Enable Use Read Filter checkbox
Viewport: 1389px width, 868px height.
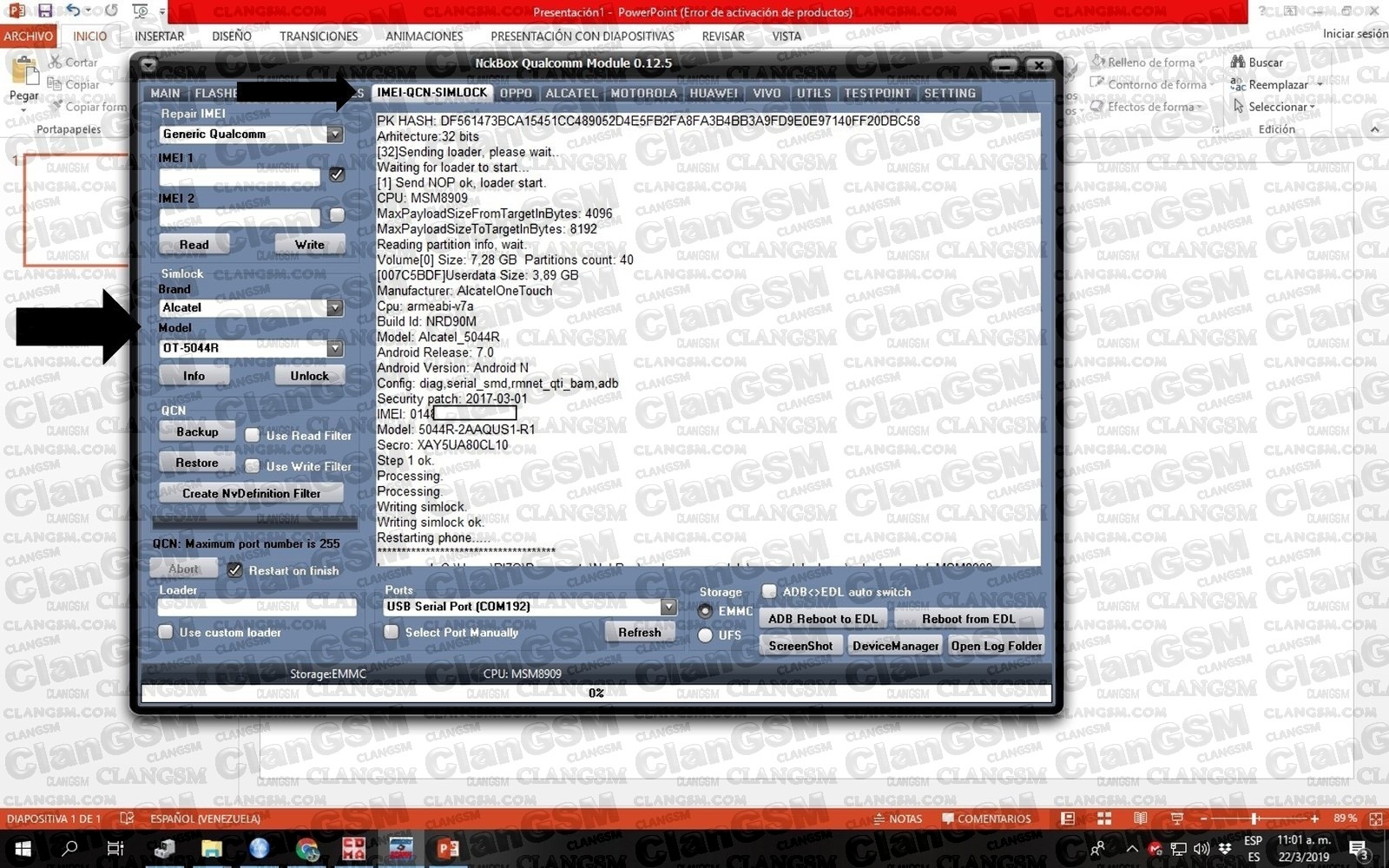(253, 435)
